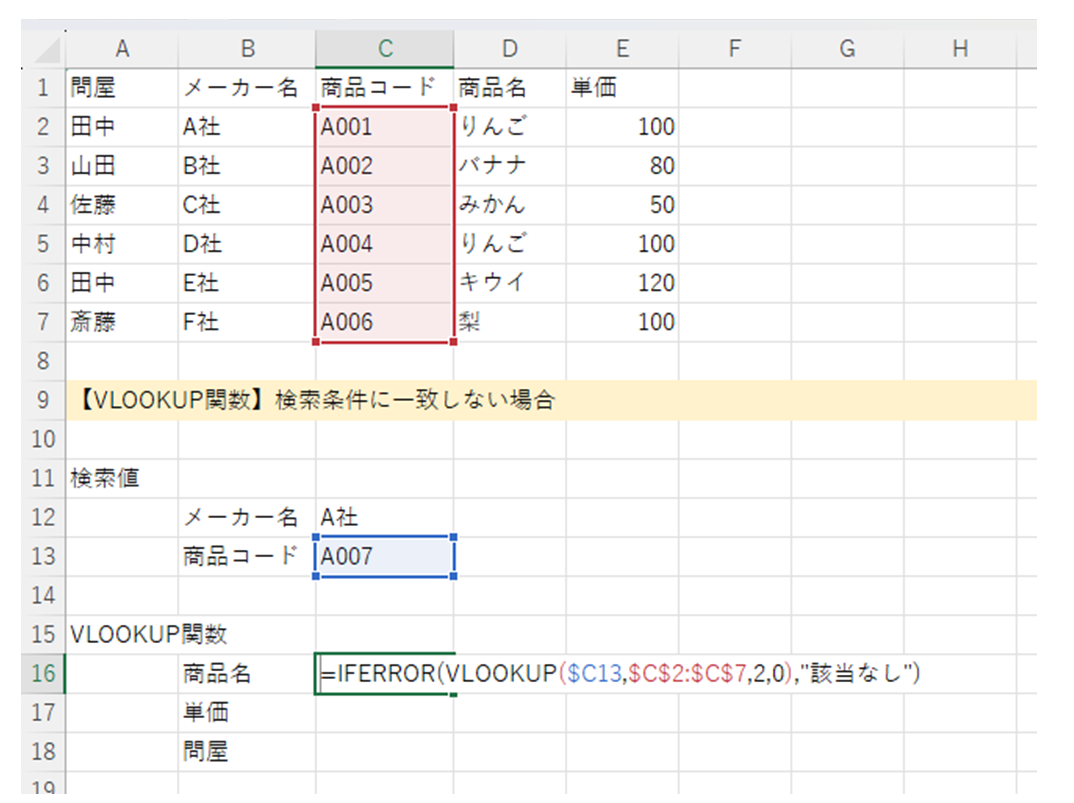1074x803 pixels.
Task: Select column F header
Action: click(x=734, y=49)
